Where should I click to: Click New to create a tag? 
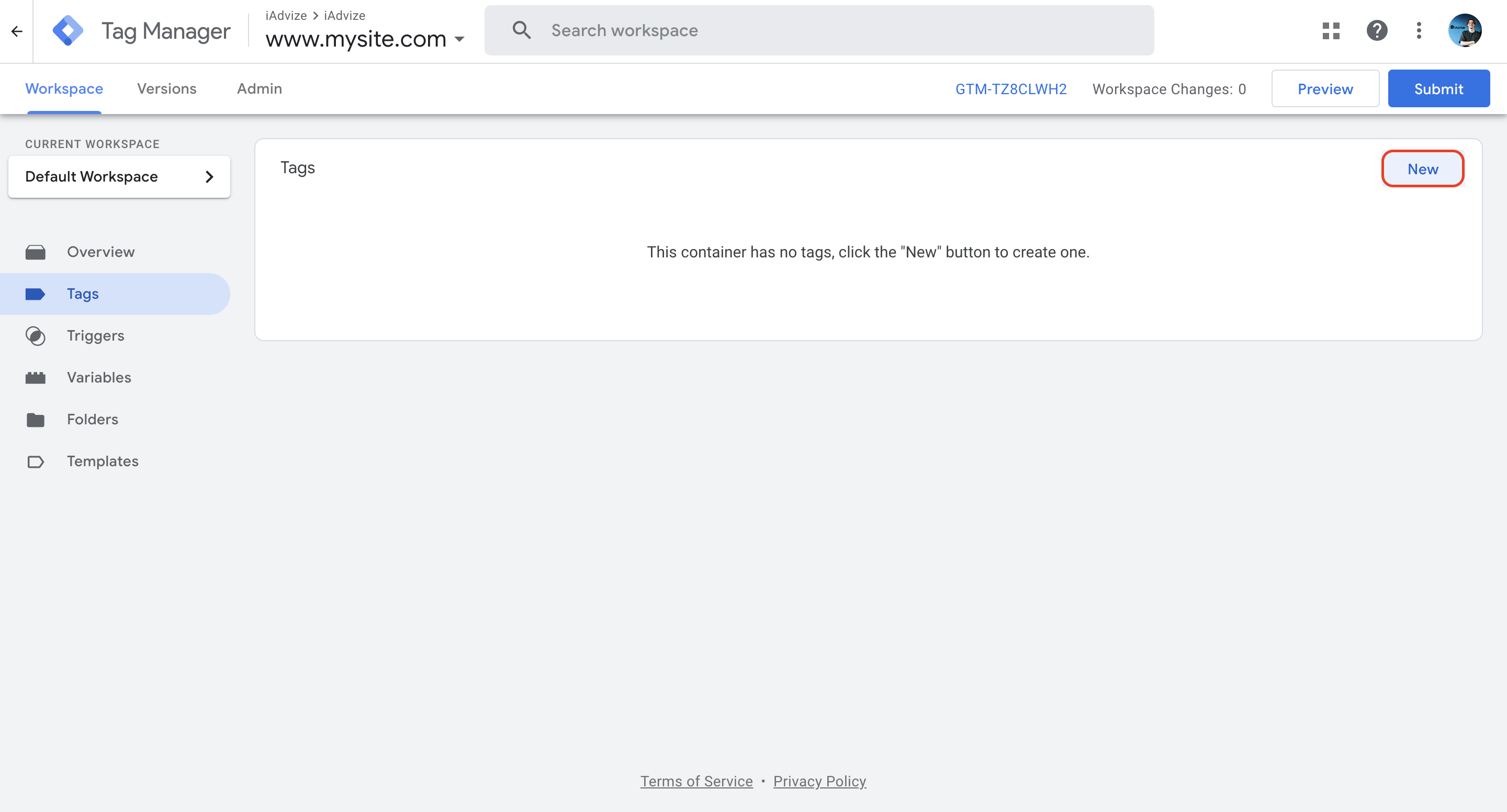(x=1422, y=169)
